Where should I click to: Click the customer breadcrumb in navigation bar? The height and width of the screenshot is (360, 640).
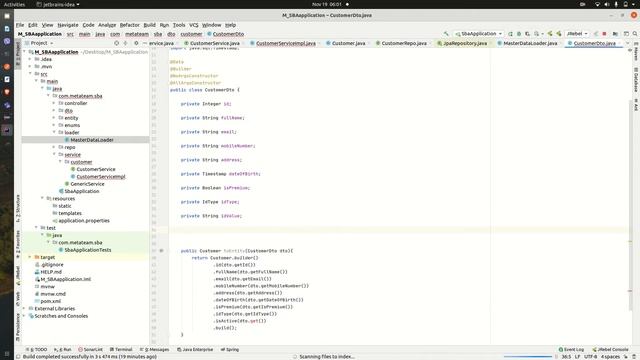pos(191,34)
